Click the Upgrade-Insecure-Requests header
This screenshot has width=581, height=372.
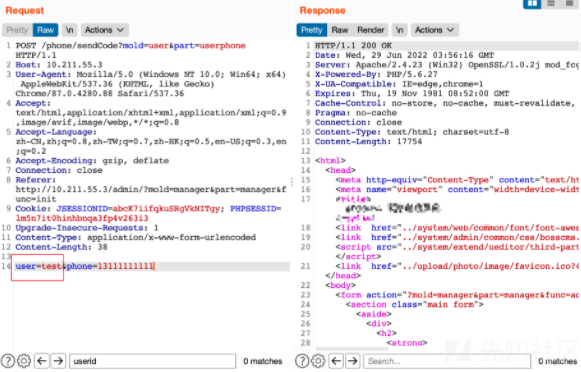coord(87,227)
